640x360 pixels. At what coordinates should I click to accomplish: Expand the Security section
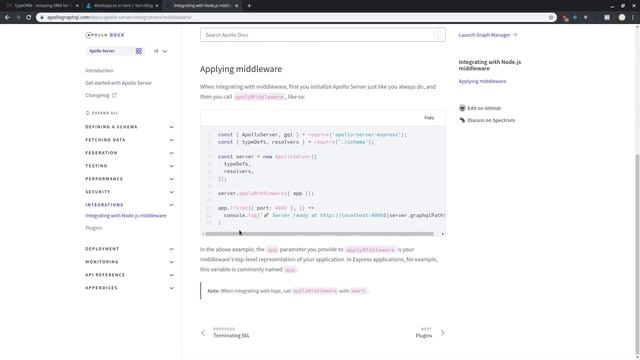pos(129,192)
